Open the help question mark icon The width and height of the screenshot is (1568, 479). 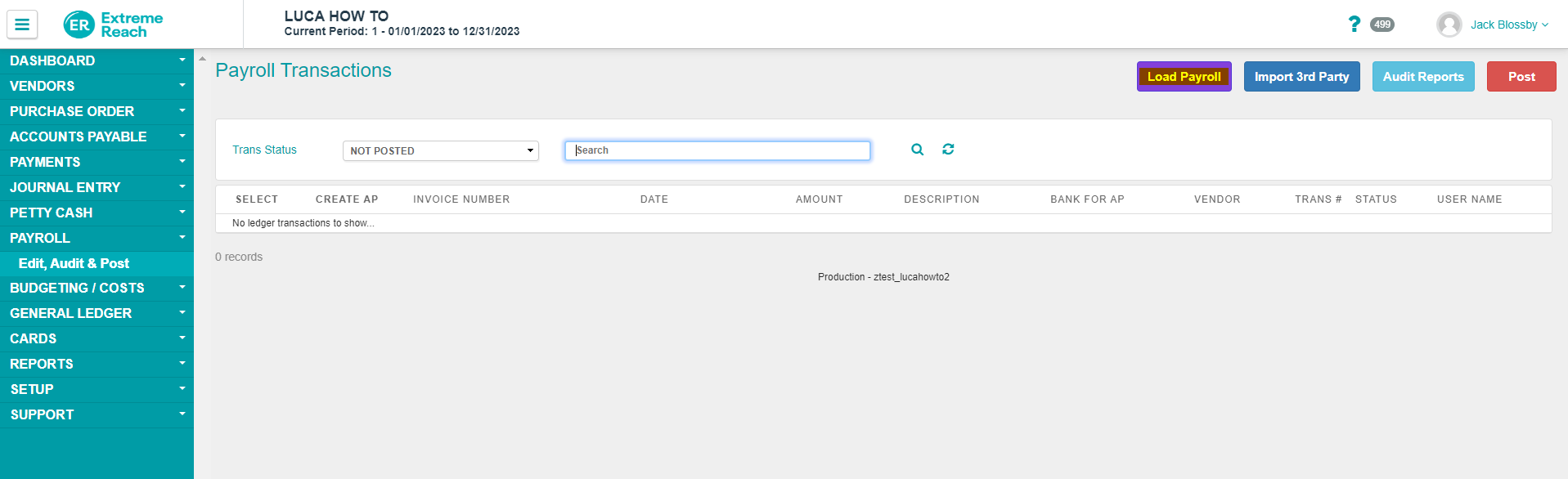[x=1354, y=25]
